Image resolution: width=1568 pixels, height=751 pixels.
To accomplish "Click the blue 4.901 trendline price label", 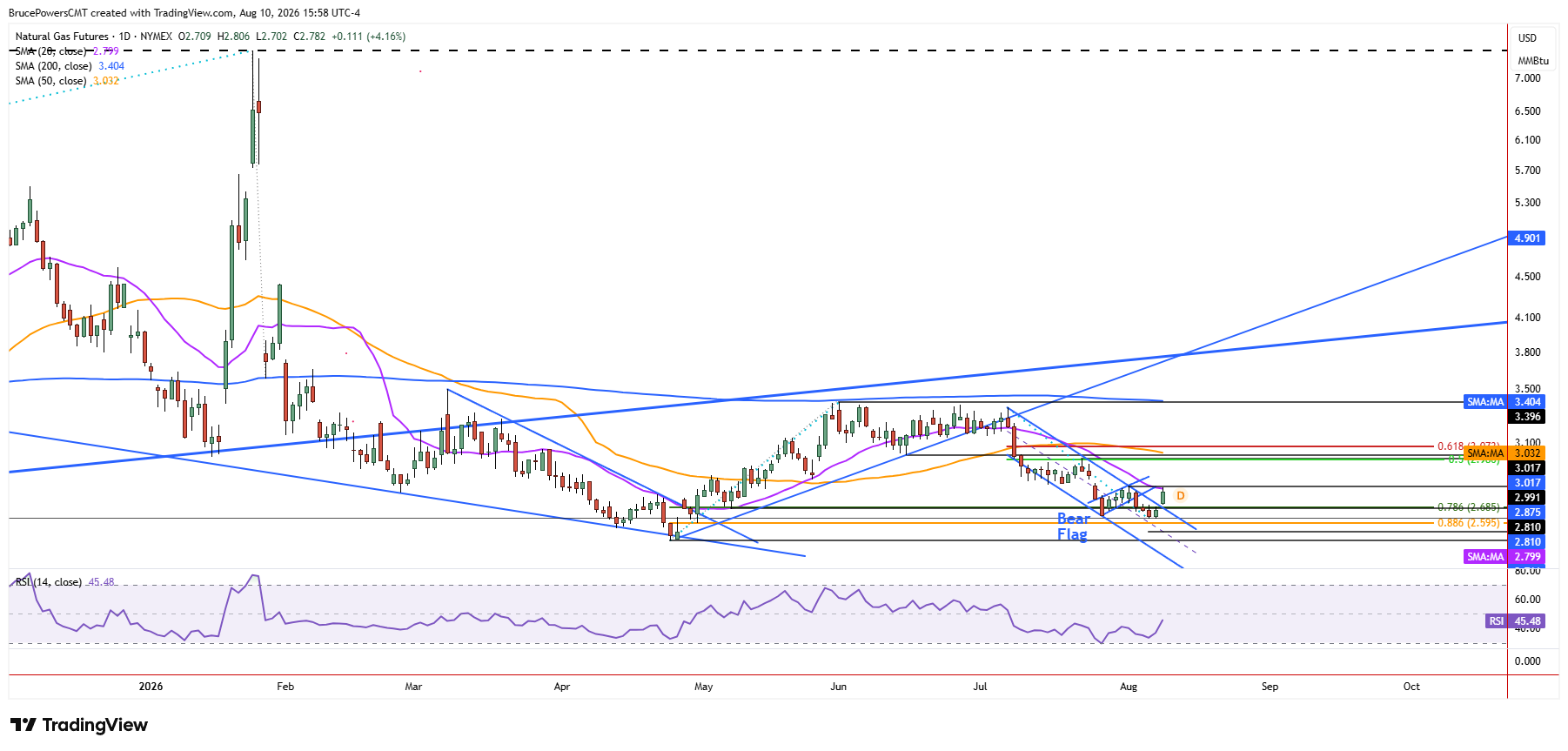I will [1527, 238].
